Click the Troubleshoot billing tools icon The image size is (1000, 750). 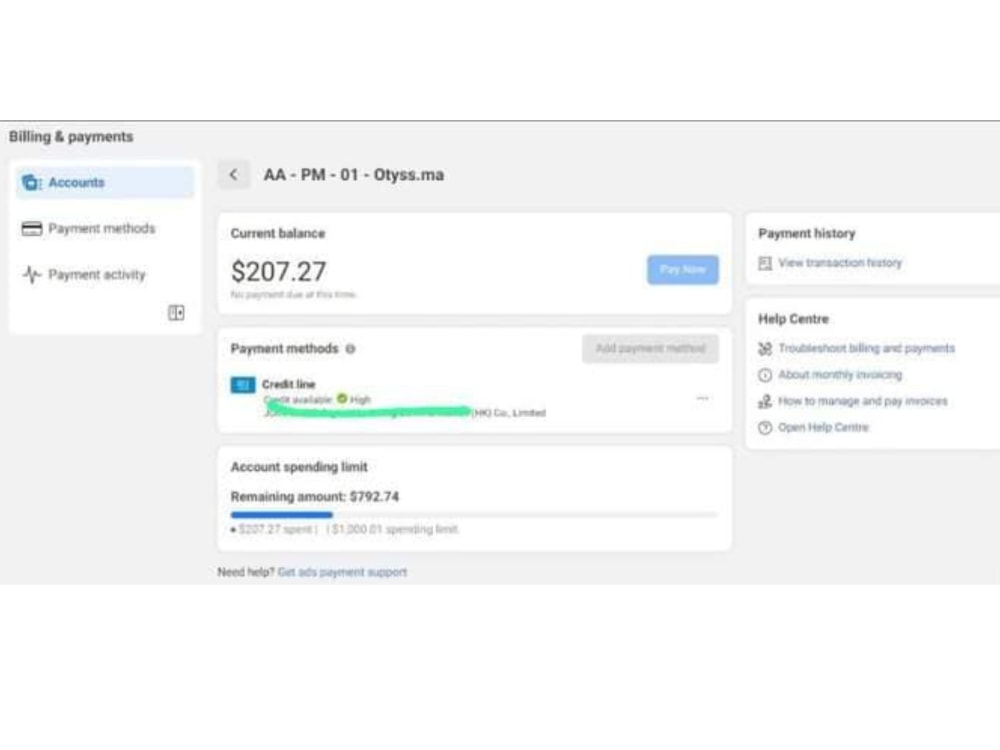point(765,349)
